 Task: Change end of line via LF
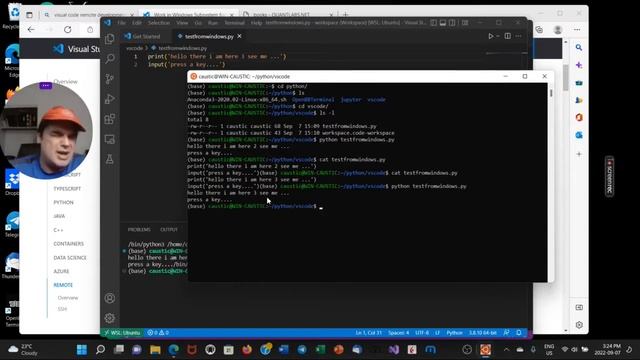(x=437, y=333)
